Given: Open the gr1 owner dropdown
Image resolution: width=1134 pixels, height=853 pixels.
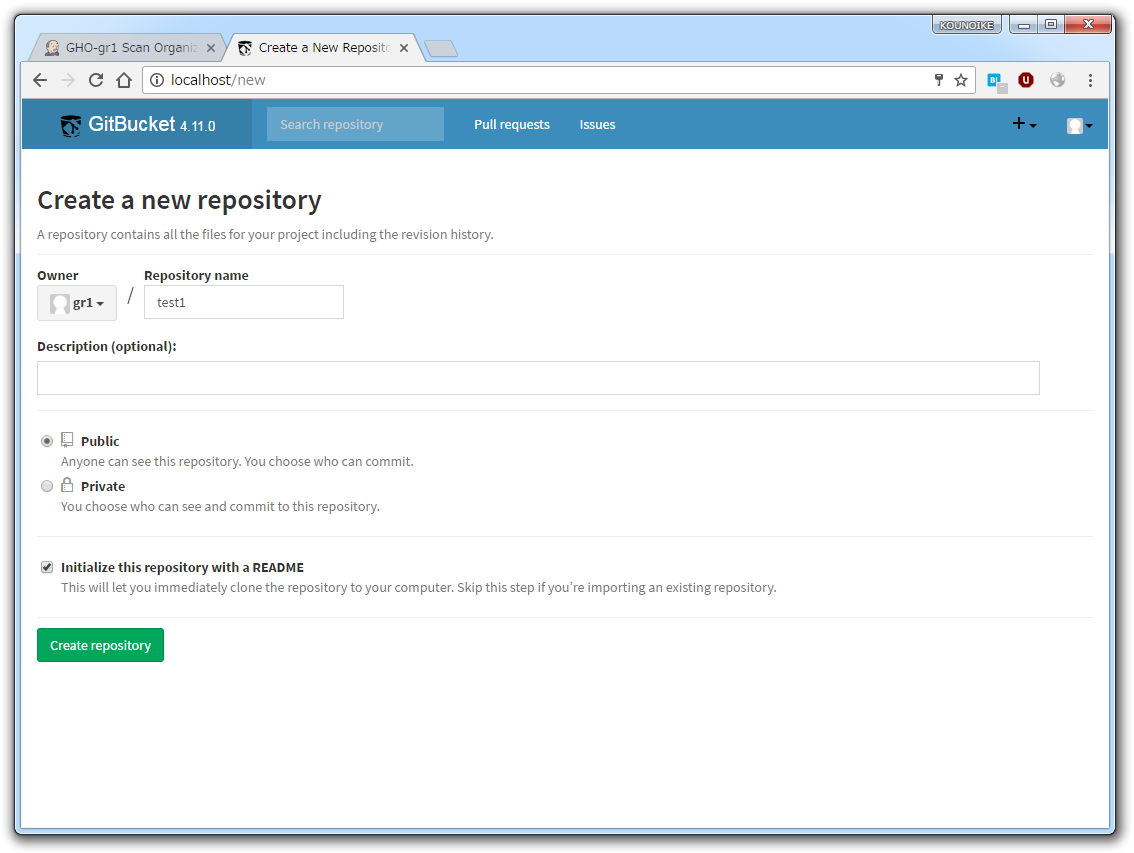Looking at the screenshot, I should click(x=76, y=302).
